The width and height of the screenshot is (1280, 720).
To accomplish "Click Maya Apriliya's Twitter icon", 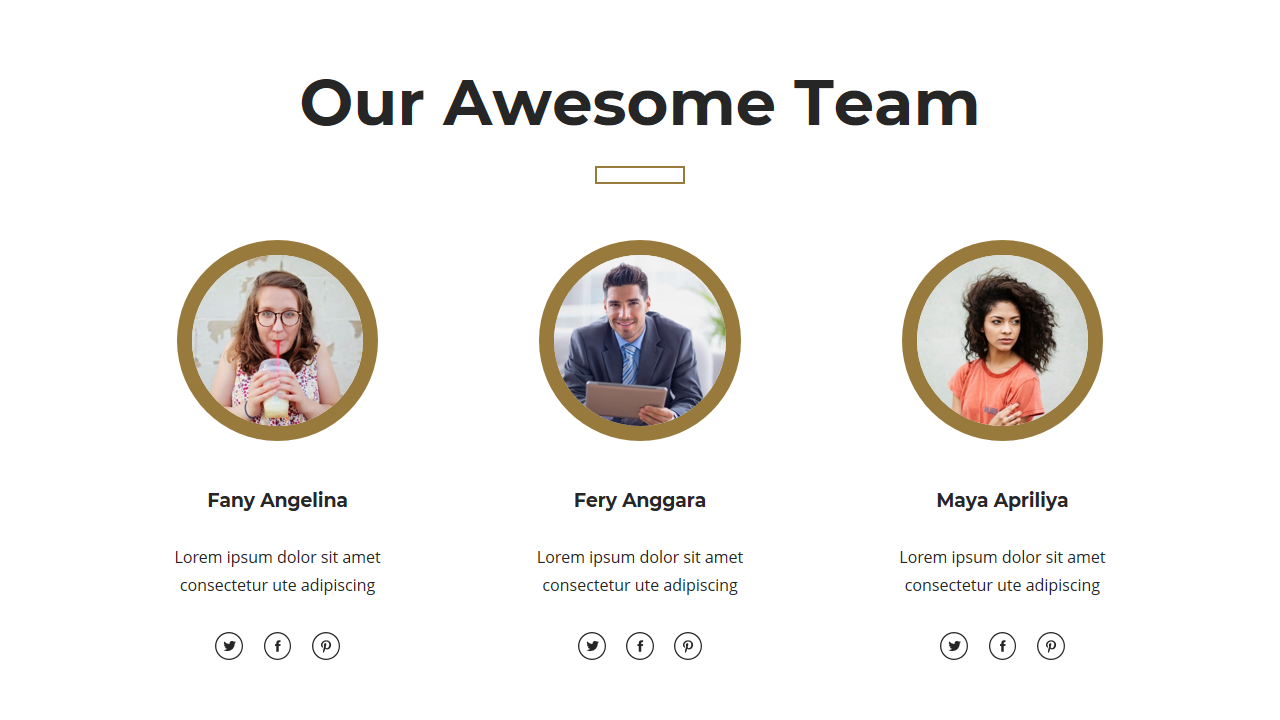I will [x=954, y=646].
